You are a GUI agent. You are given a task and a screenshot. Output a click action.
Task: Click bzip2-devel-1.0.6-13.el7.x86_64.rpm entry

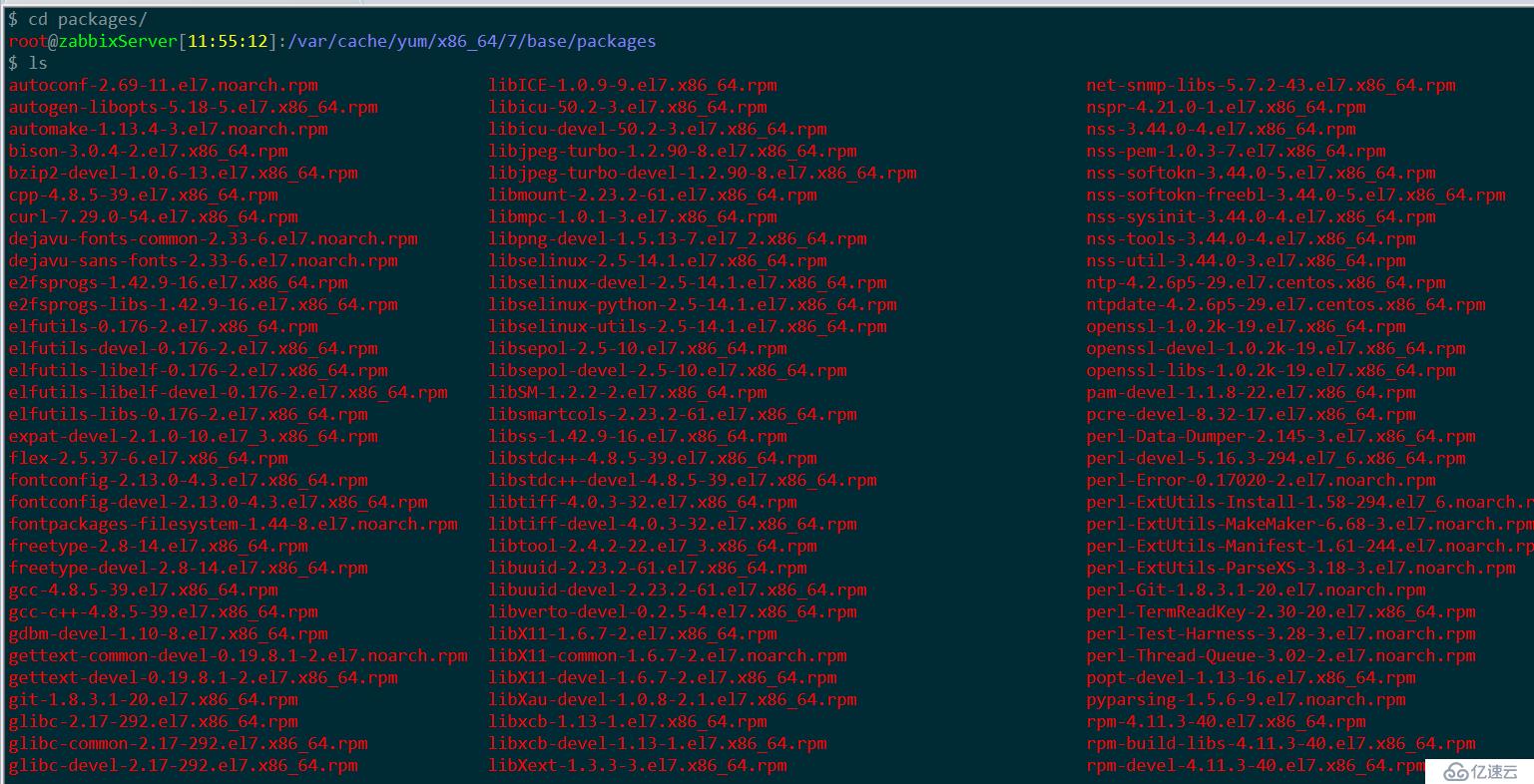coord(184,174)
